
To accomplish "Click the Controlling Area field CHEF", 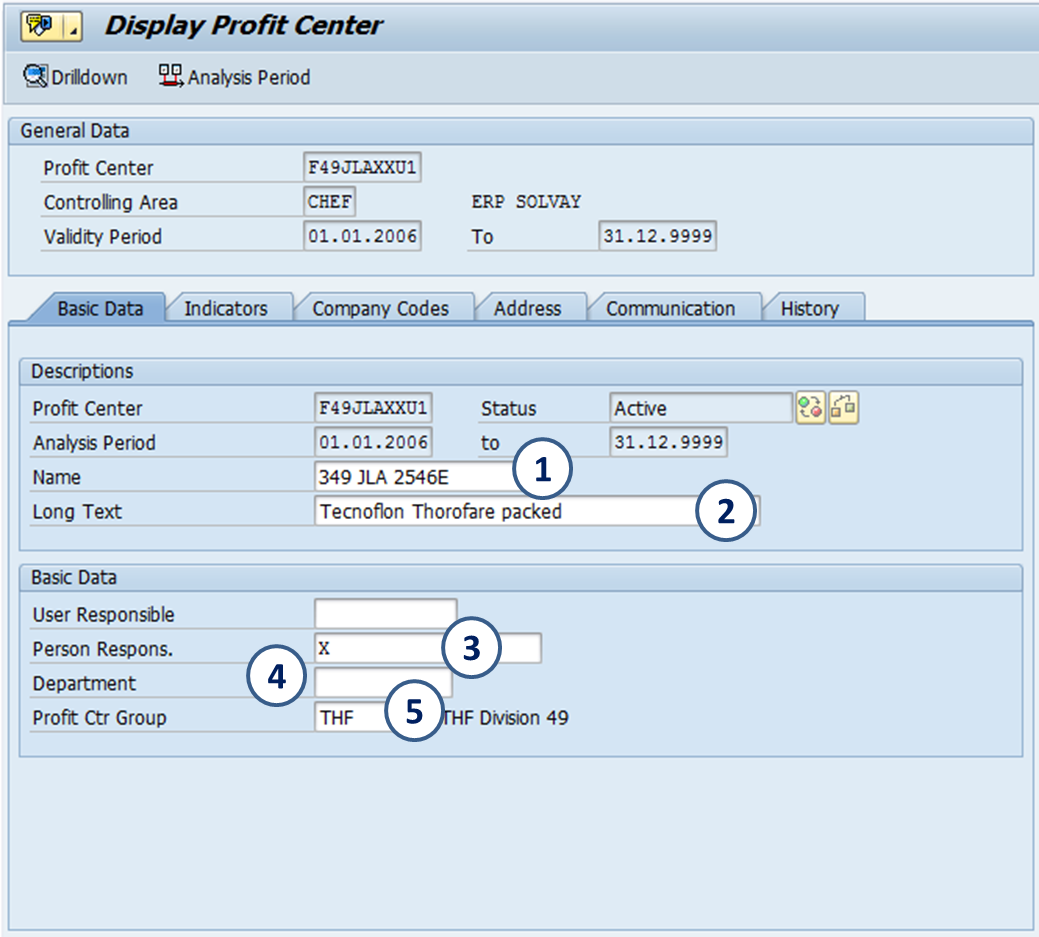I will (x=330, y=202).
